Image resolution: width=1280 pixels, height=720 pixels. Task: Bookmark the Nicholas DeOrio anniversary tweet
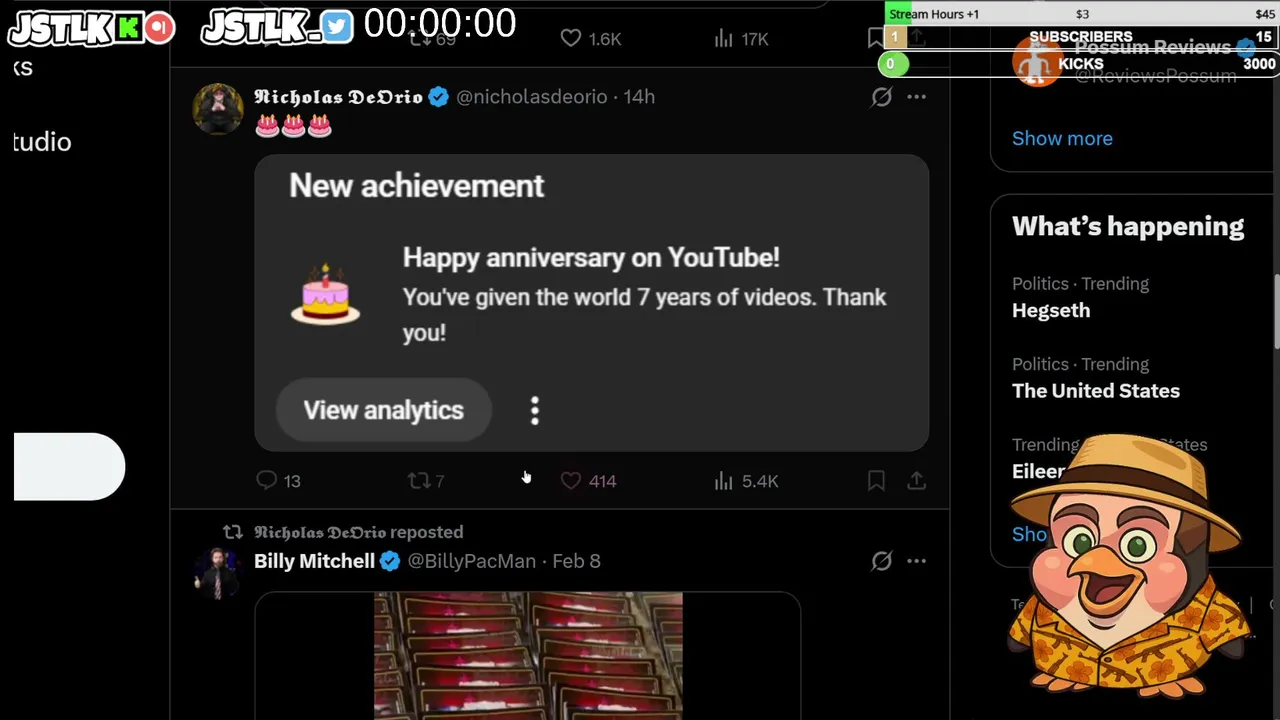tap(876, 481)
